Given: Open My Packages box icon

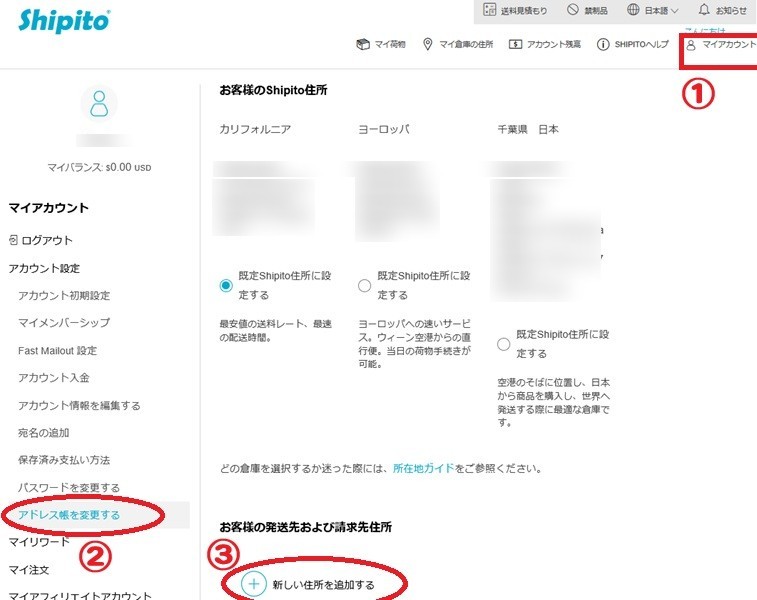Looking at the screenshot, I should click(363, 44).
